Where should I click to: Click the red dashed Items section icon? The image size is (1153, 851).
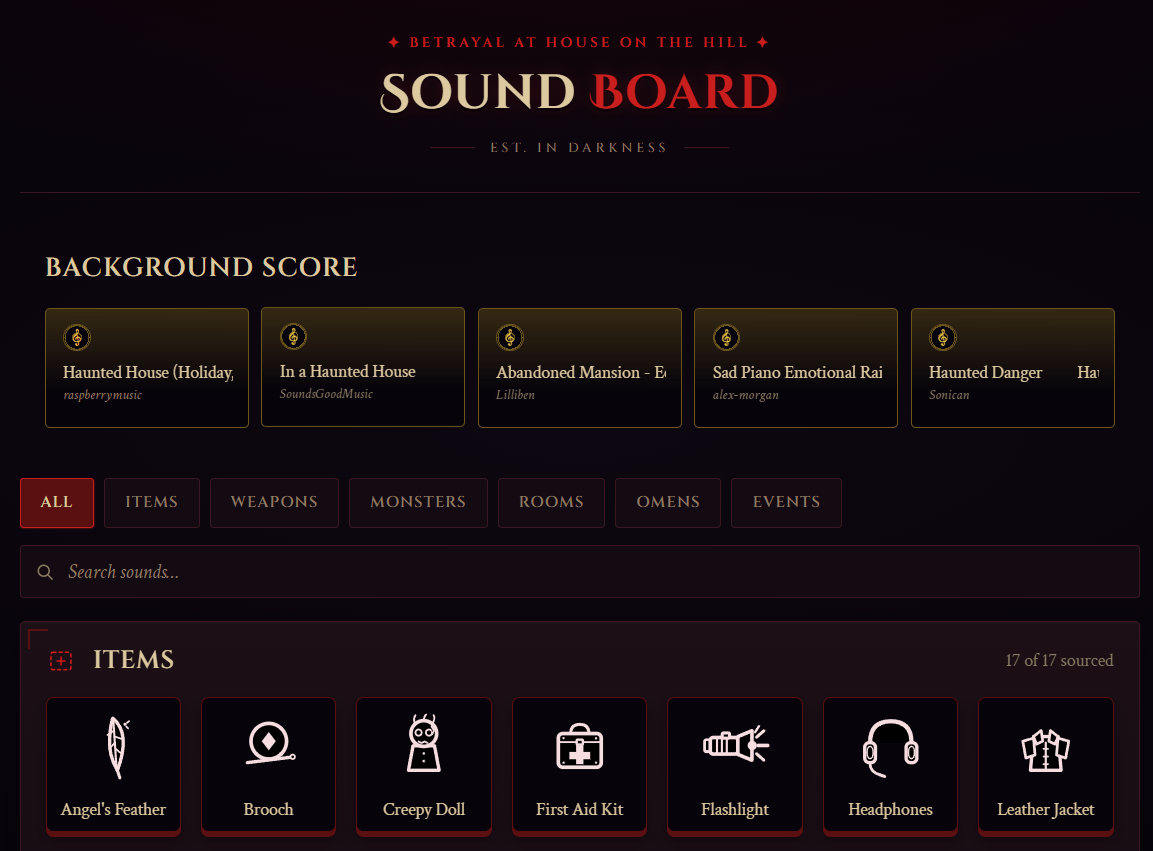click(61, 660)
